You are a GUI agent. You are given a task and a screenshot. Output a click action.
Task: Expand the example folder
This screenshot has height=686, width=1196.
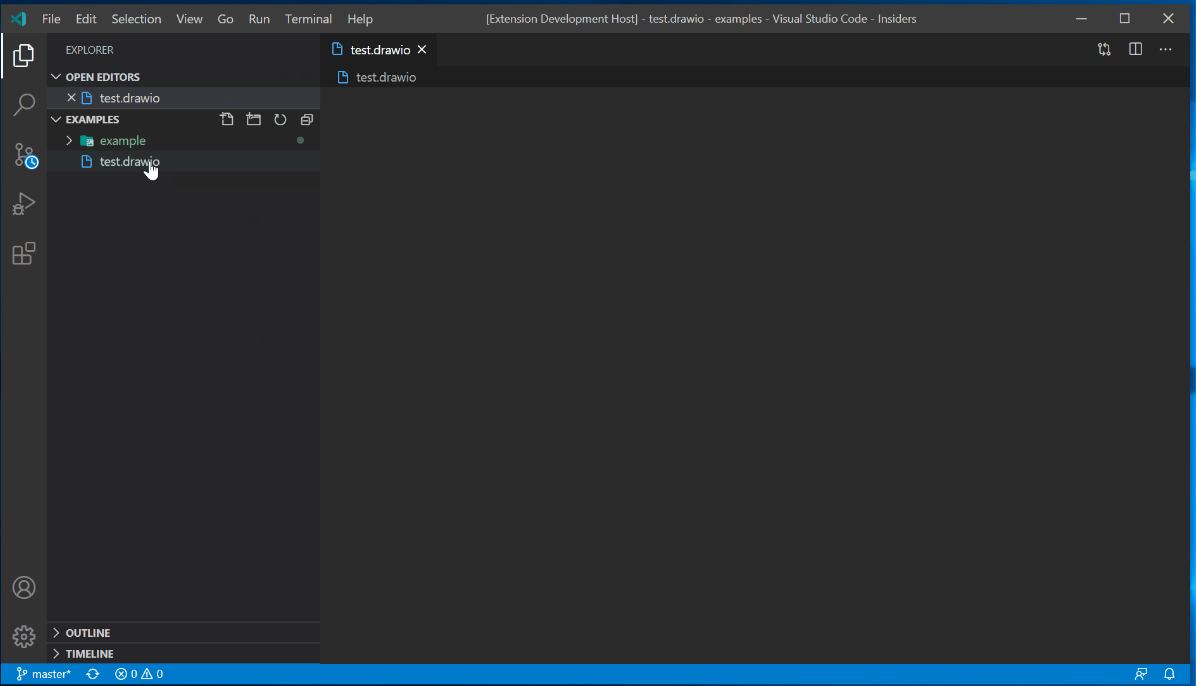pos(68,140)
